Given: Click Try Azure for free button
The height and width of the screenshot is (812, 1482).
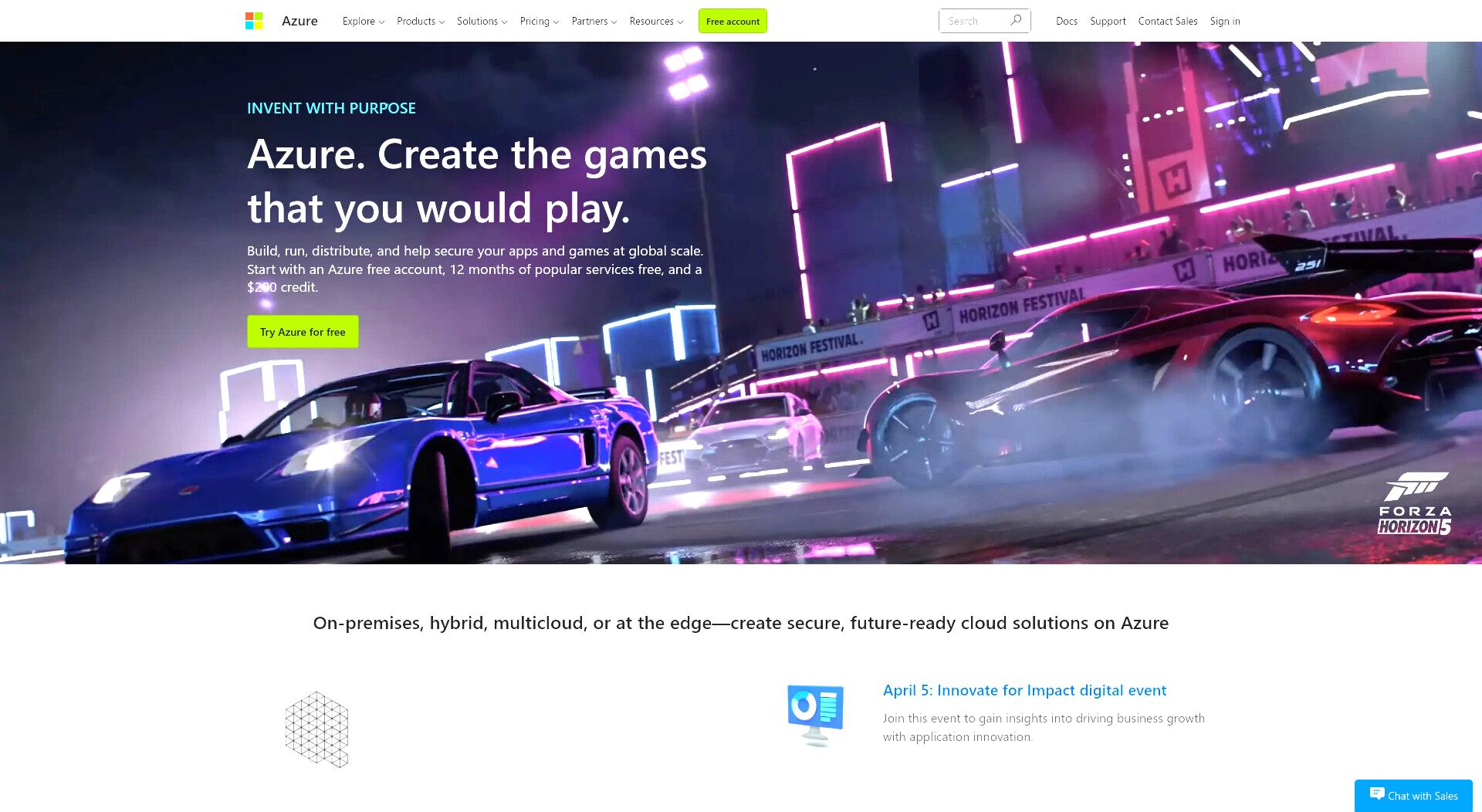Looking at the screenshot, I should tap(303, 331).
